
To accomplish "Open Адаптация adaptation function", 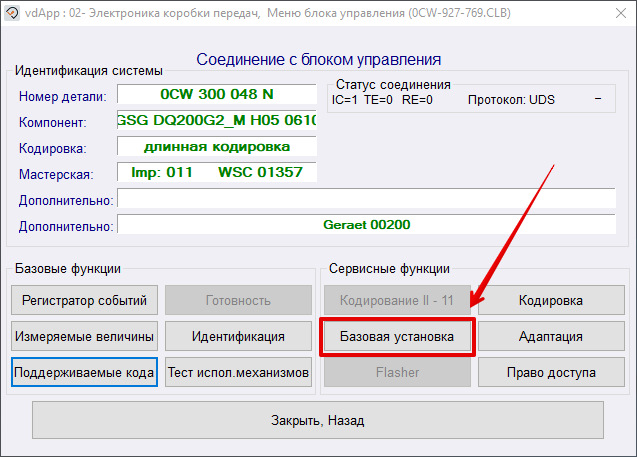I will point(551,336).
